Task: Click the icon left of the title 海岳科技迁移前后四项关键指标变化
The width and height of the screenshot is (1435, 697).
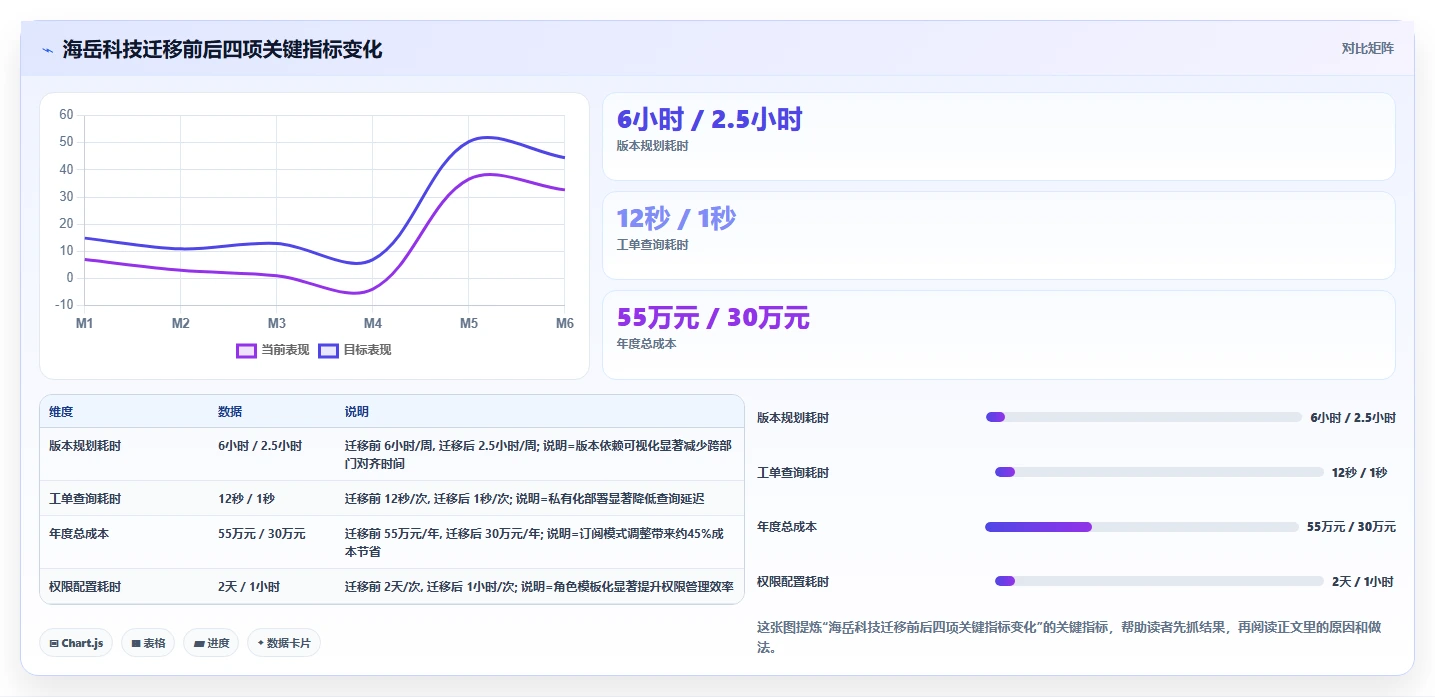Action: [x=48, y=50]
